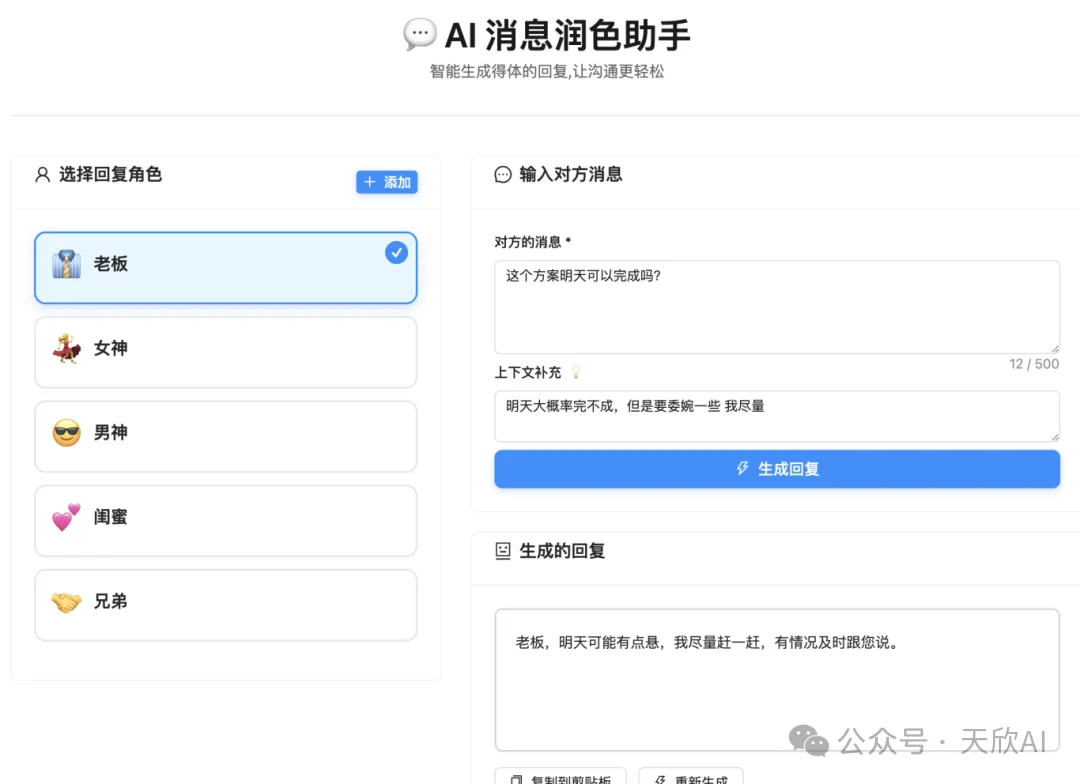The width and height of the screenshot is (1080, 784).
Task: Click the blue checkmark on 老板 card
Action: tap(396, 253)
